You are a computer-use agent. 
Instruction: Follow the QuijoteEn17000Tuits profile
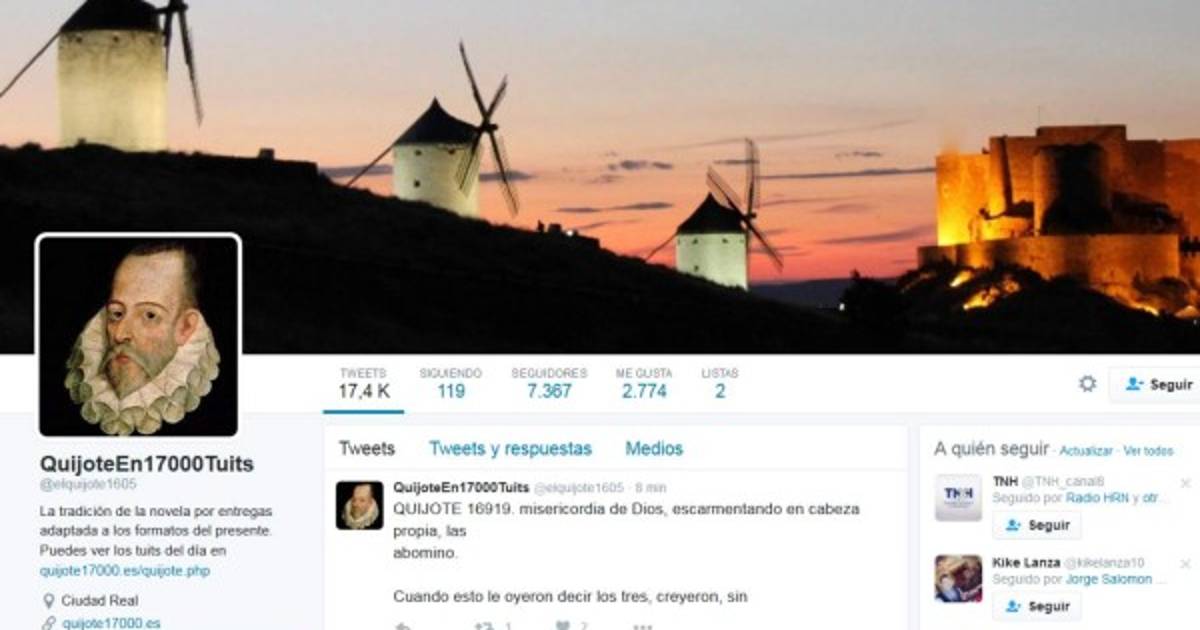point(1157,384)
